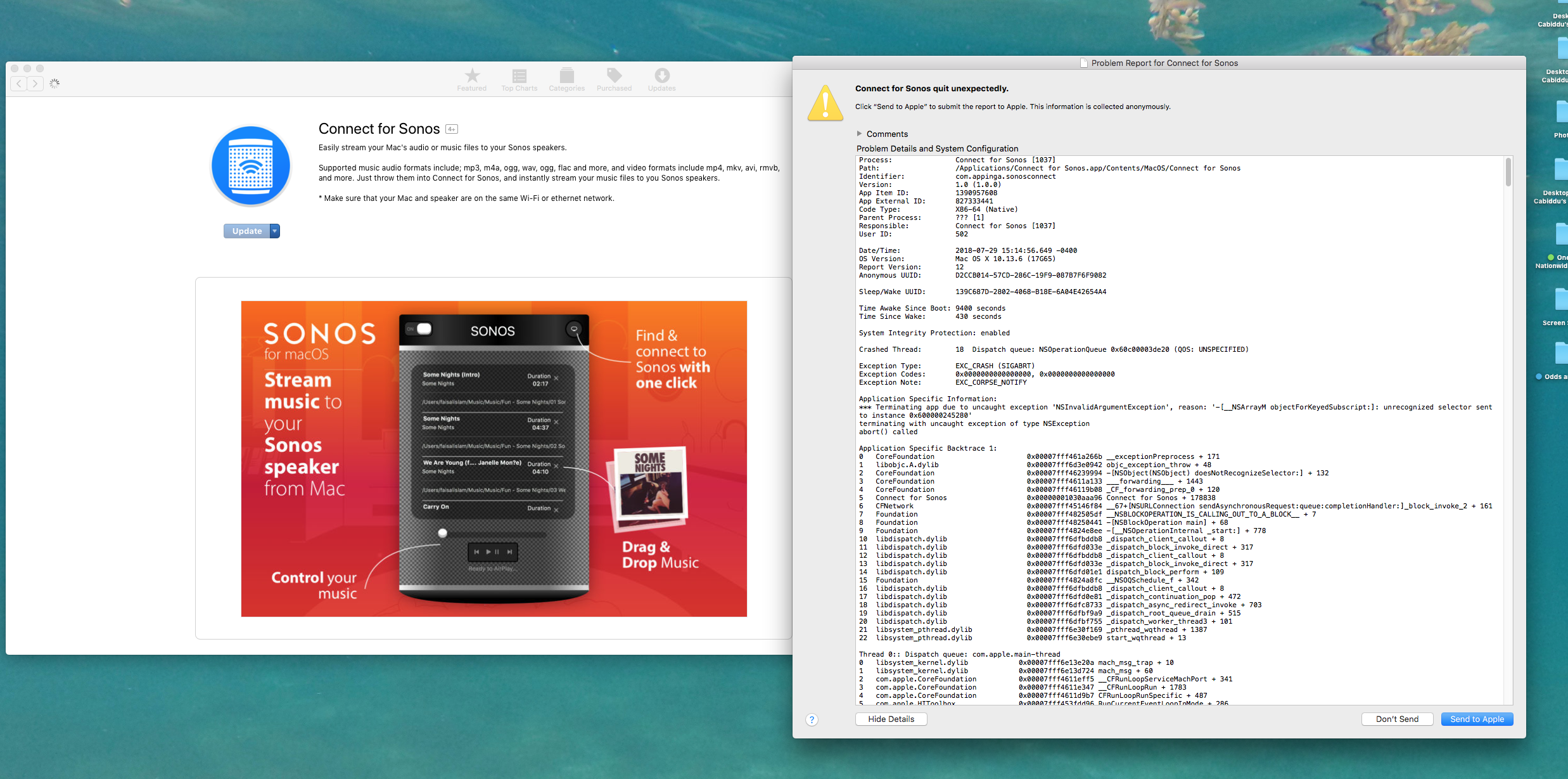Click the 'Crashed Thread:' line in report

pyautogui.click(x=1054, y=349)
